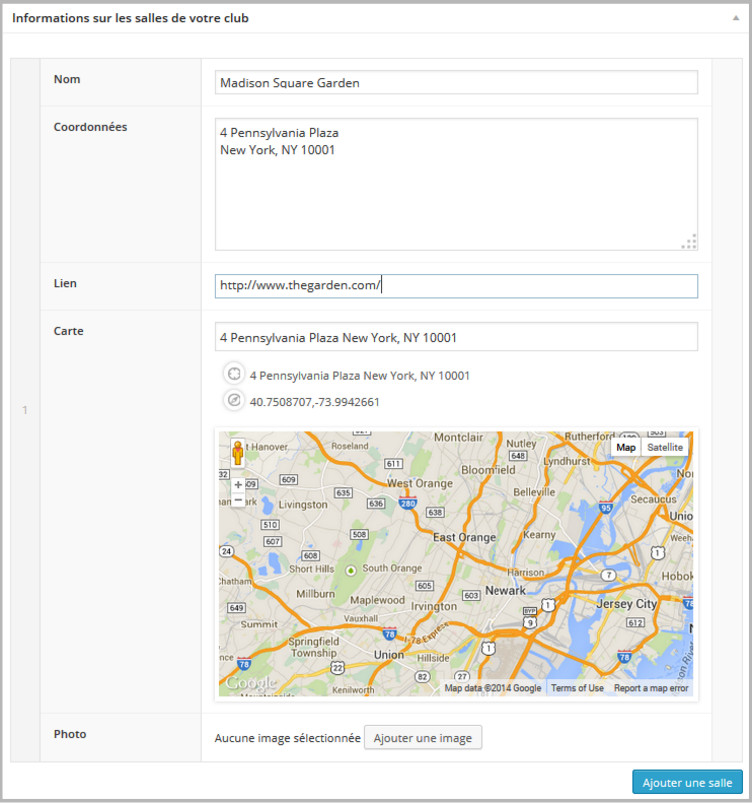Click the Street View pegman icon
This screenshot has height=803, width=752.
(238, 453)
